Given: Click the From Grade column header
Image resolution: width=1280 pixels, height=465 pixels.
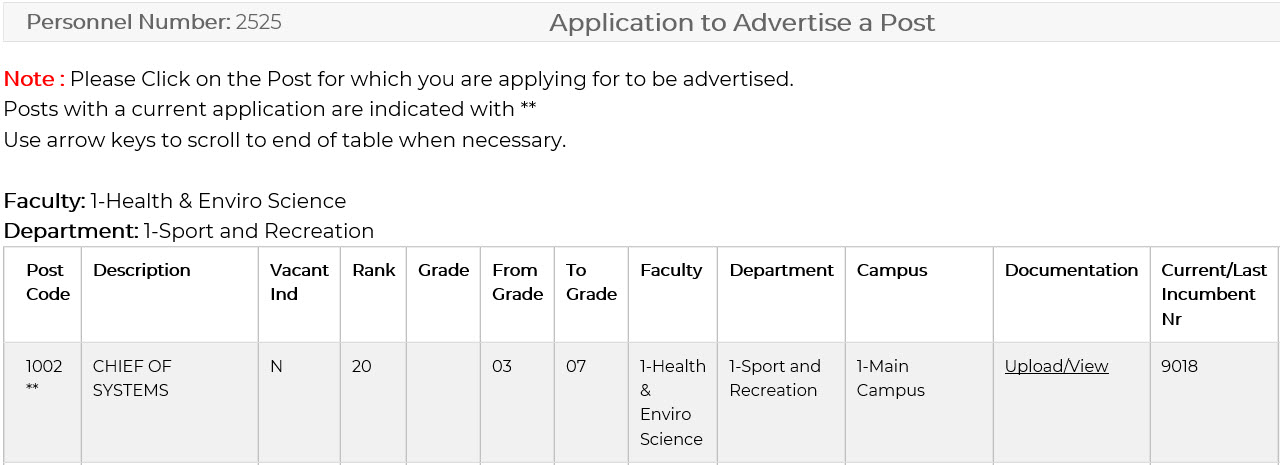Looking at the screenshot, I should (517, 282).
